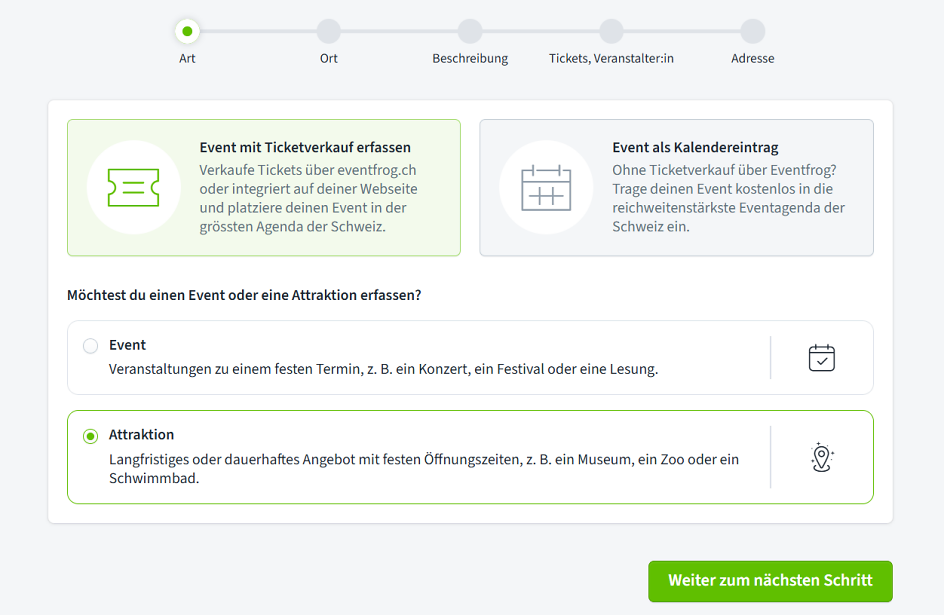Jump to the Ort step circle

pyautogui.click(x=329, y=31)
